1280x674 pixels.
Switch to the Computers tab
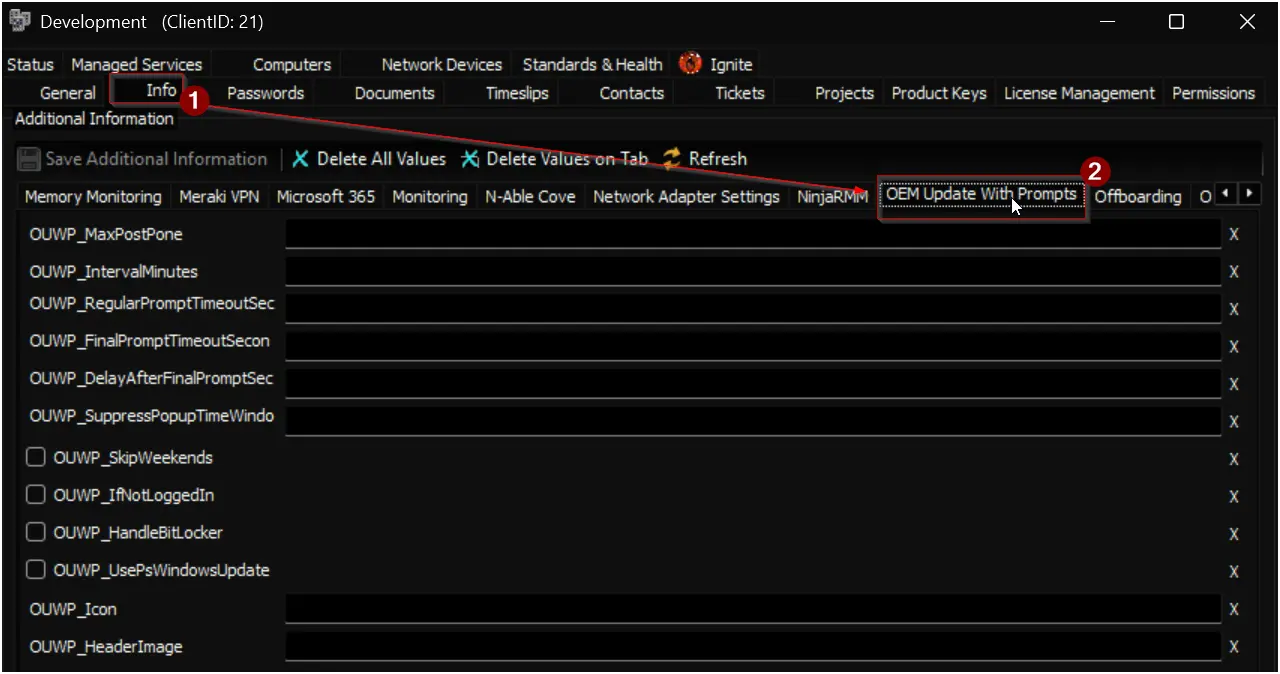point(292,64)
